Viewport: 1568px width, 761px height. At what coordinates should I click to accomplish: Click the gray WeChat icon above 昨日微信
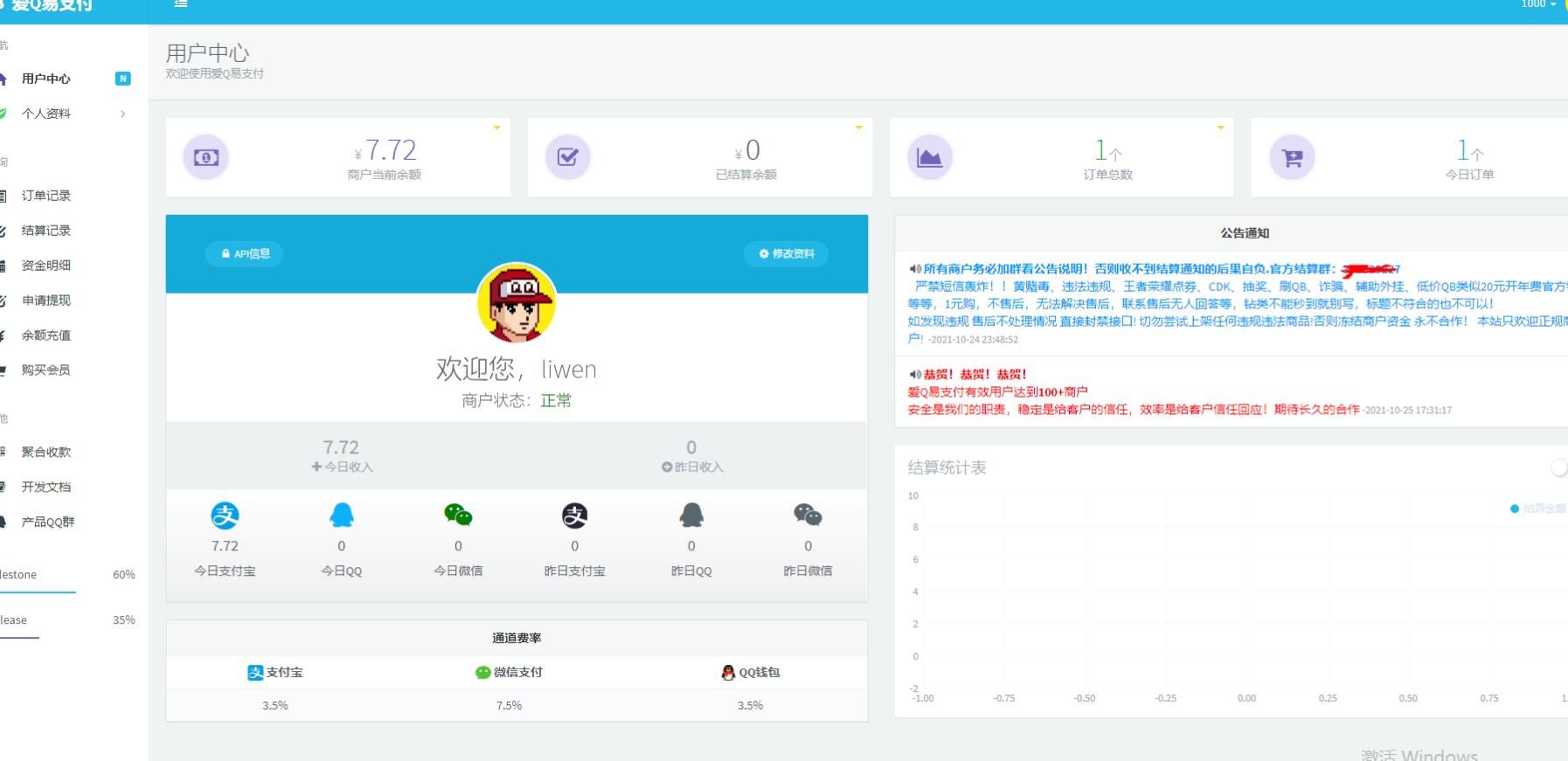point(808,515)
